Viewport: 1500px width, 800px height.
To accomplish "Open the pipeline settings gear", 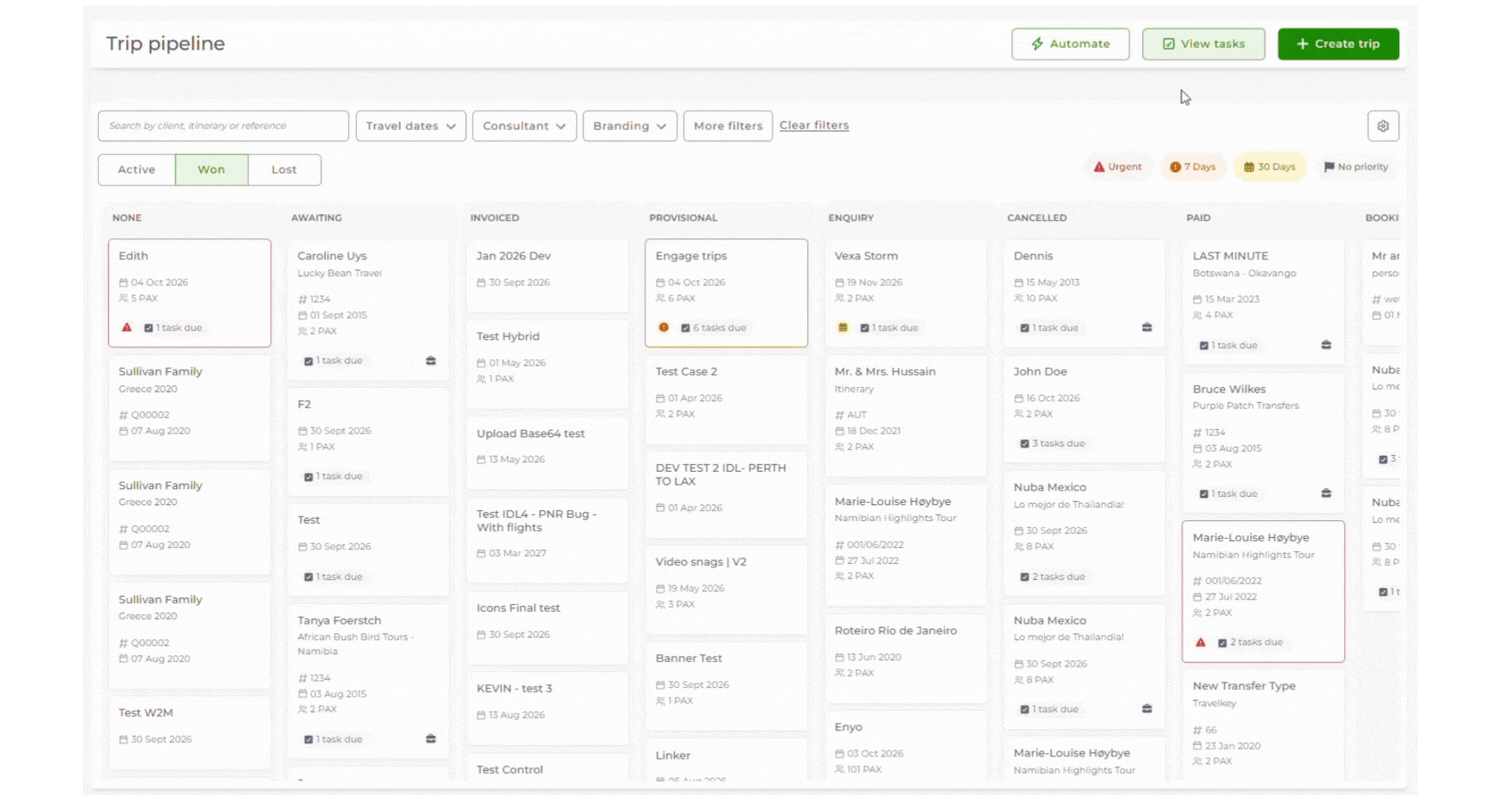I will [x=1383, y=126].
